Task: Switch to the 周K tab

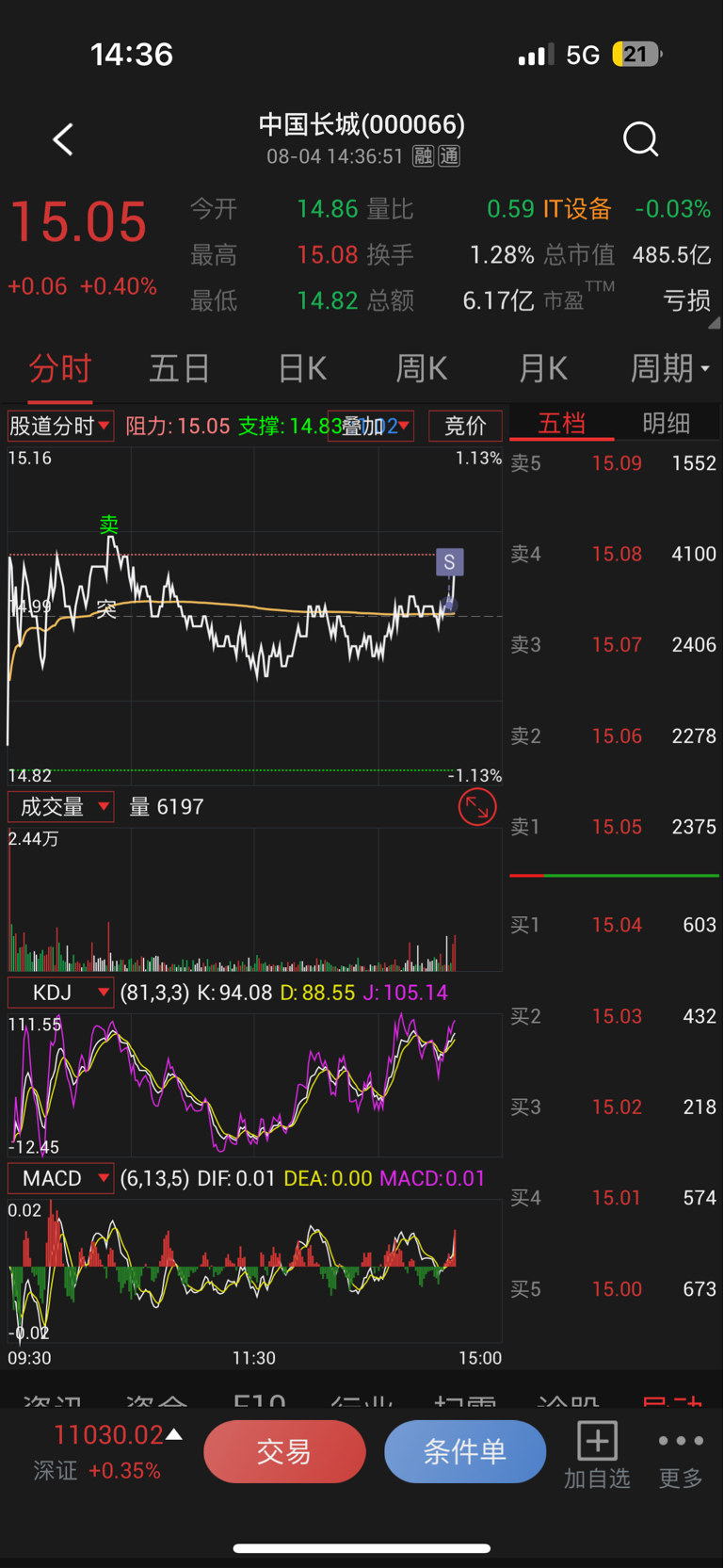Action: 421,368
